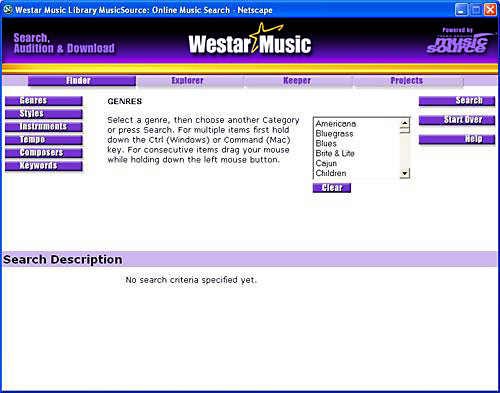Image resolution: width=500 pixels, height=393 pixels.
Task: Select the Styles category button
Action: pyautogui.click(x=44, y=114)
